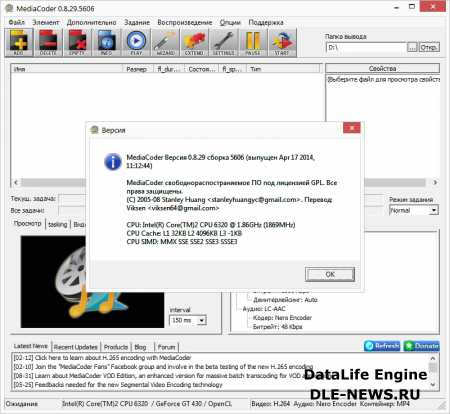
Task: Open the Extend toolbar icon
Action: pyautogui.click(x=194, y=42)
